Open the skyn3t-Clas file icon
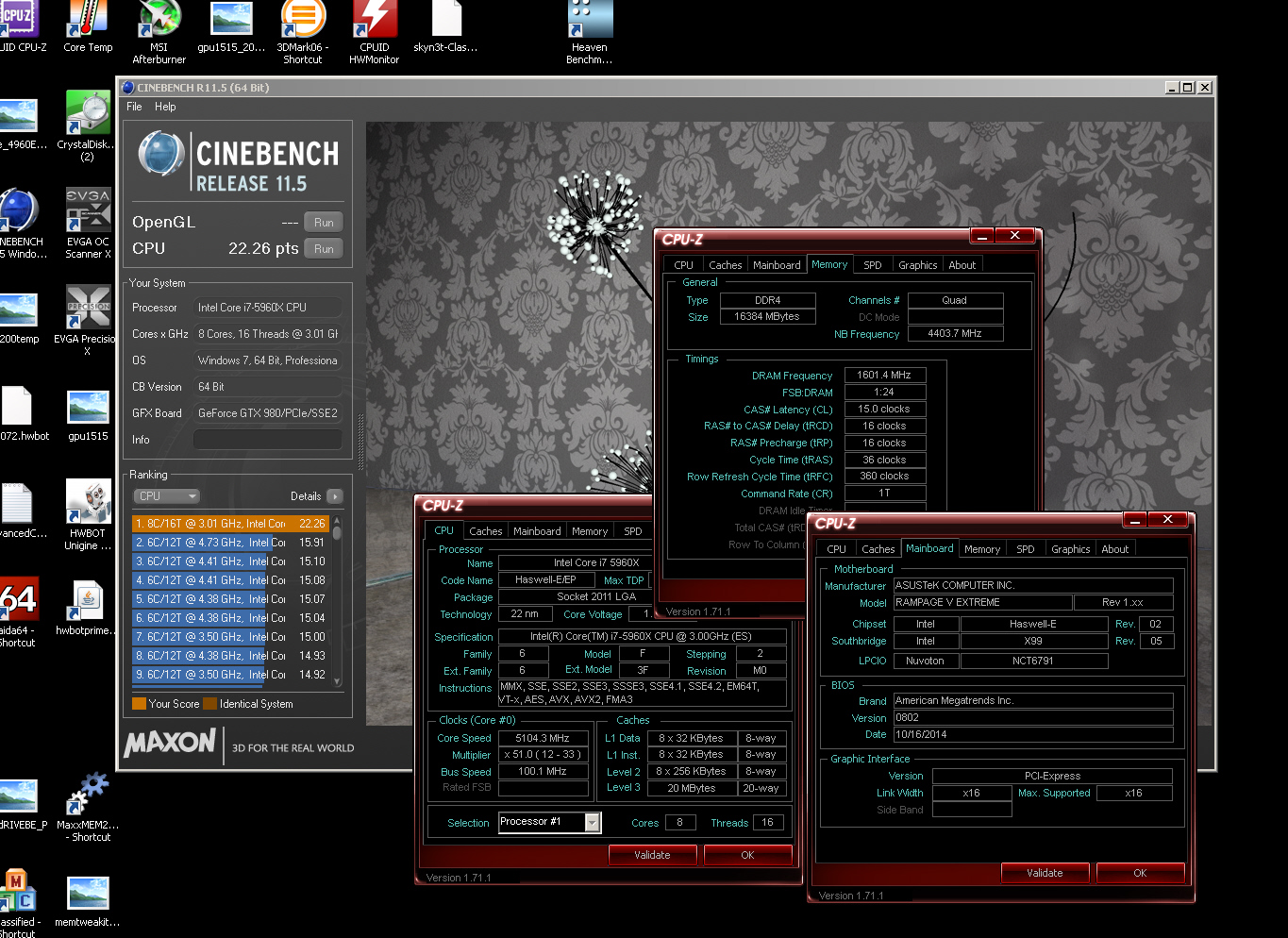The image size is (1288, 938). pyautogui.click(x=446, y=25)
